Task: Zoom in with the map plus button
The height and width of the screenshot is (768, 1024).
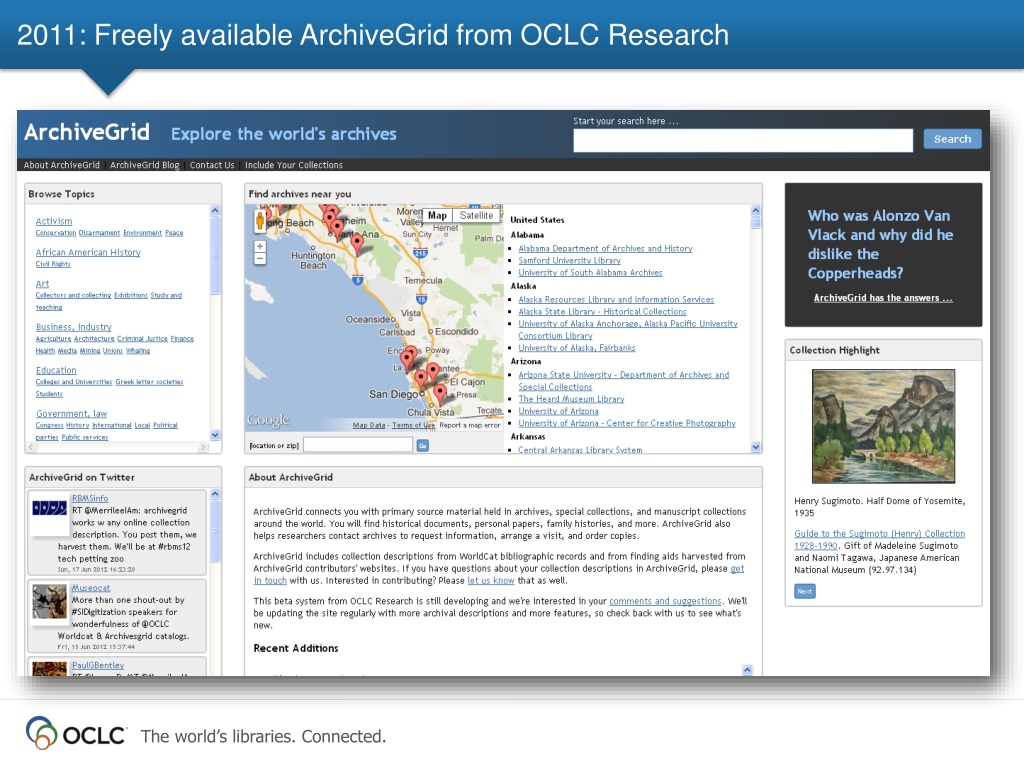Action: [260, 247]
